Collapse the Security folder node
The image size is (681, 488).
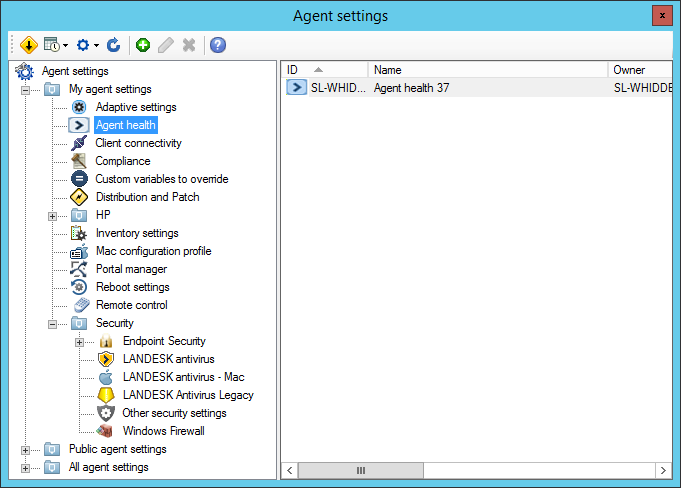[52, 324]
